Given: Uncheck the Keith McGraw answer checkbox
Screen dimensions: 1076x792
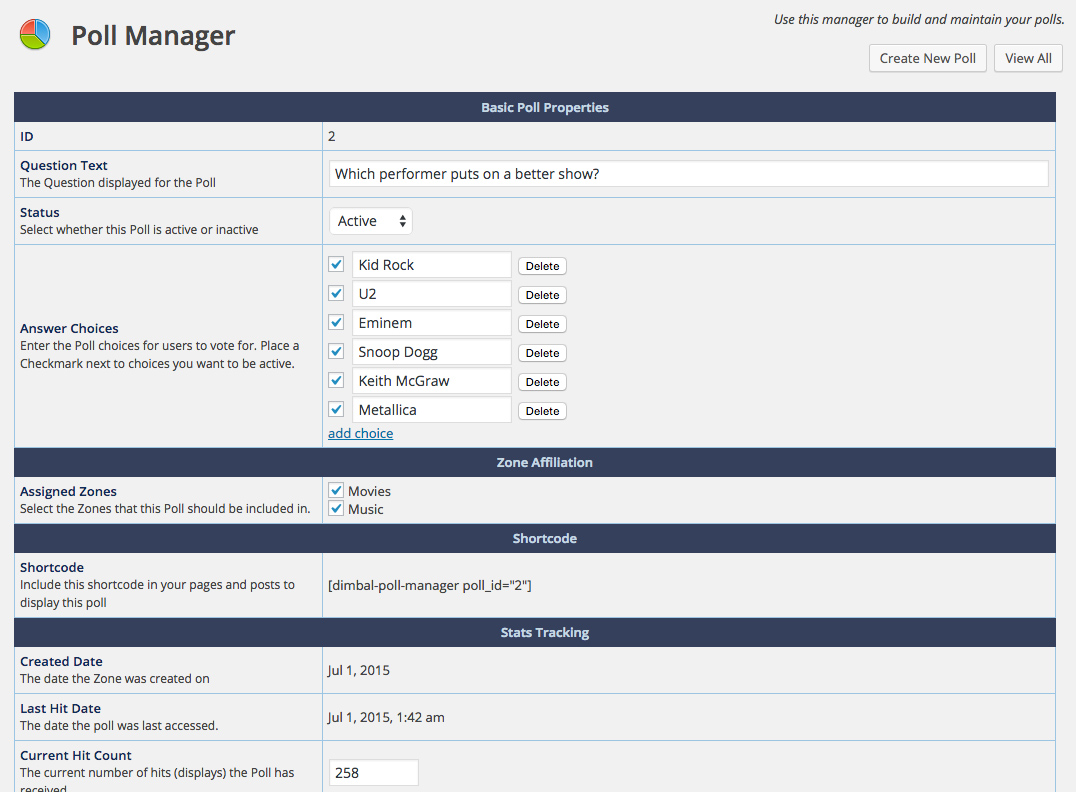Looking at the screenshot, I should [336, 380].
